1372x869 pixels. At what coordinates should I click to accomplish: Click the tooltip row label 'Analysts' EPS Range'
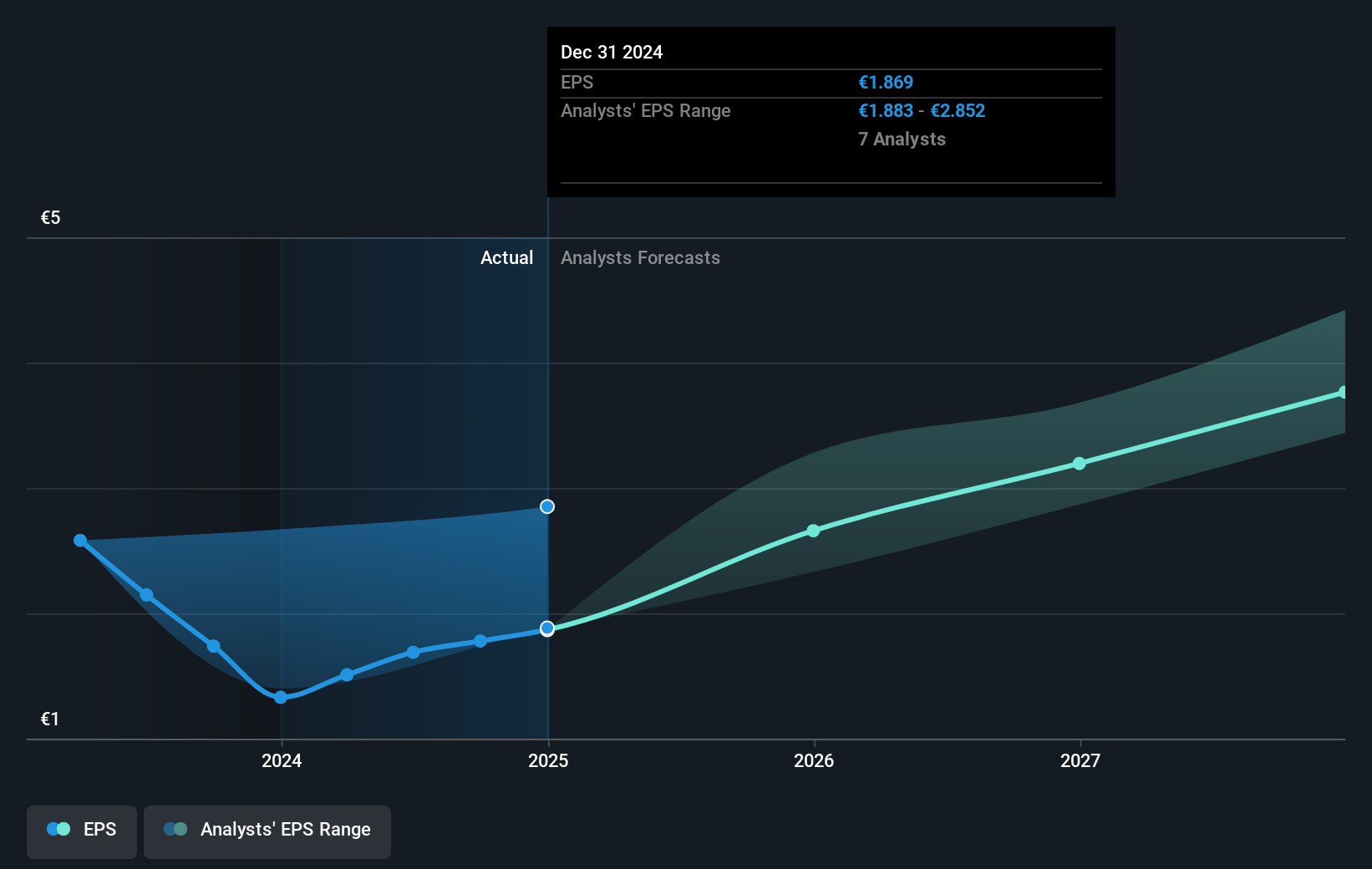(x=646, y=111)
